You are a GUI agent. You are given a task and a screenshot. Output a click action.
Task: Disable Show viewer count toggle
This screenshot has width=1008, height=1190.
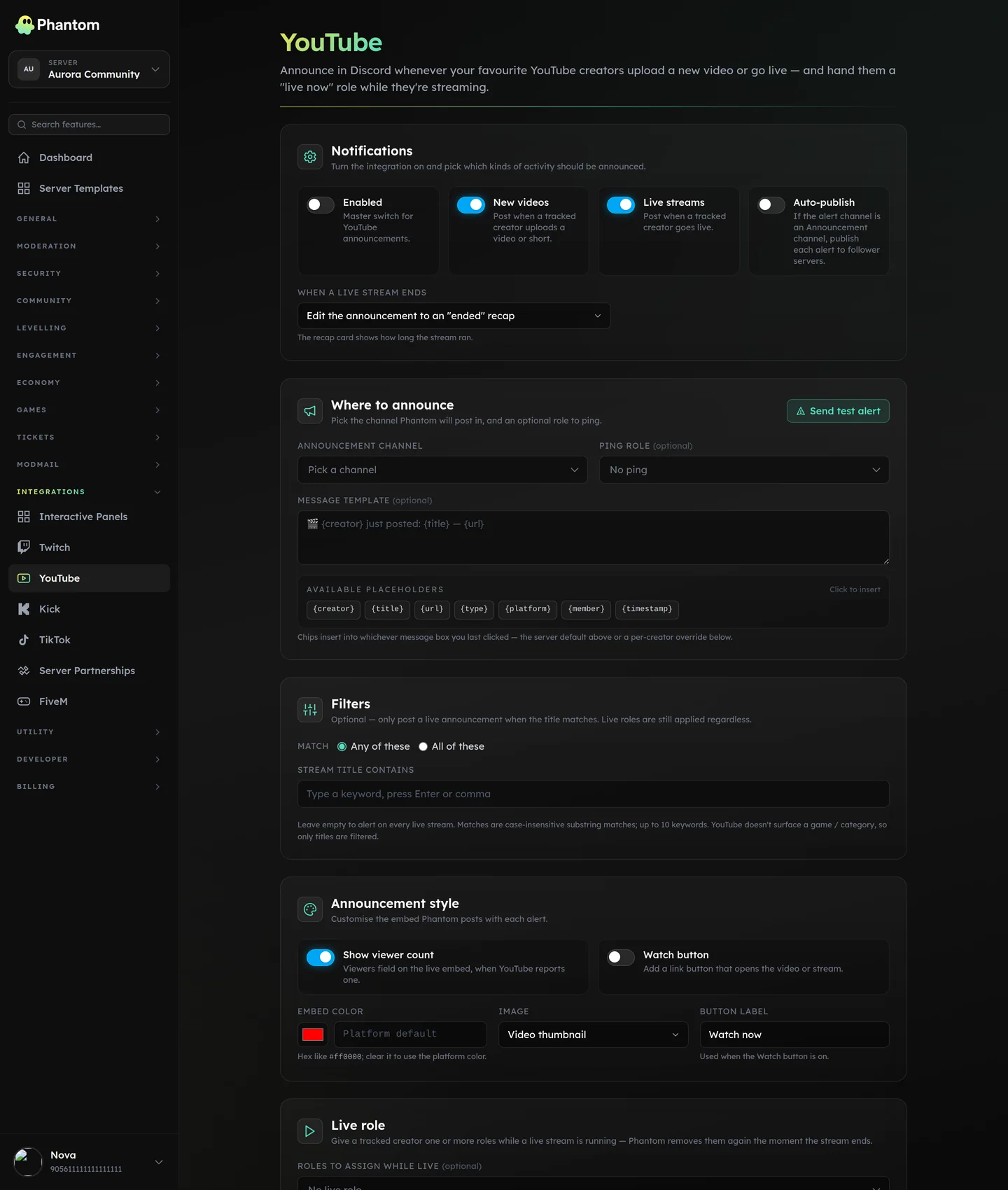click(x=321, y=957)
